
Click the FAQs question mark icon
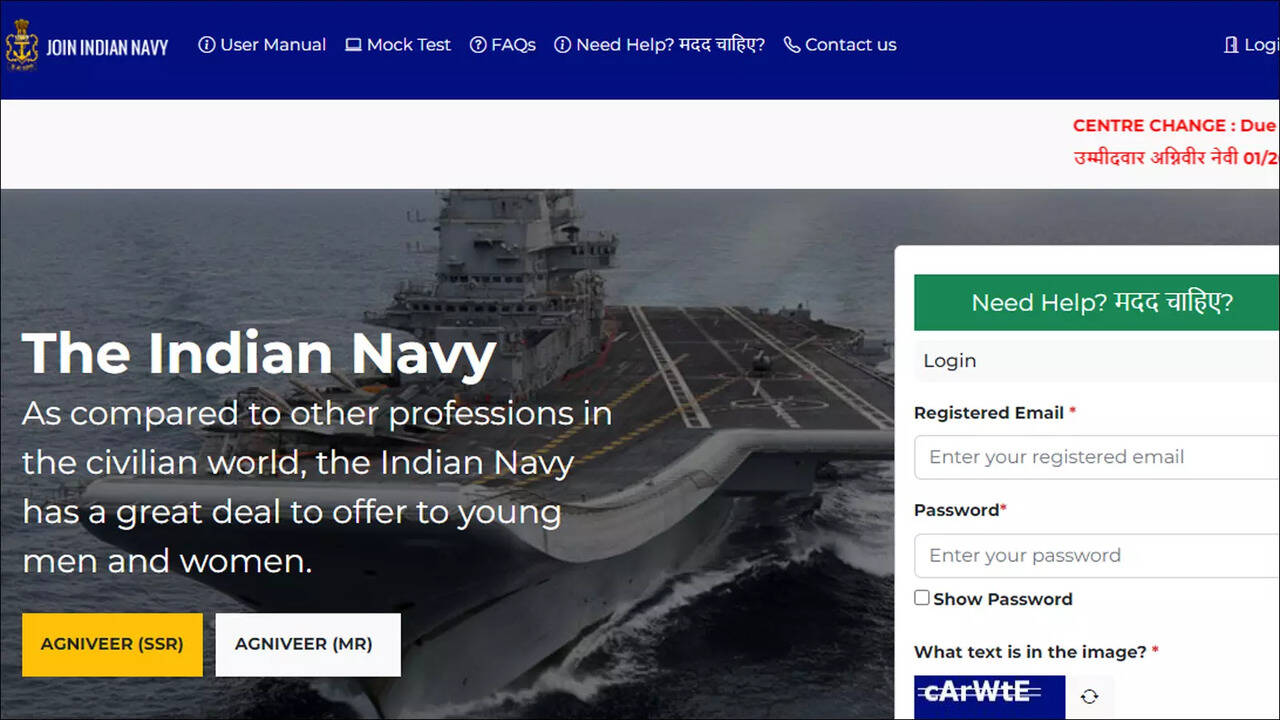pyautogui.click(x=478, y=45)
